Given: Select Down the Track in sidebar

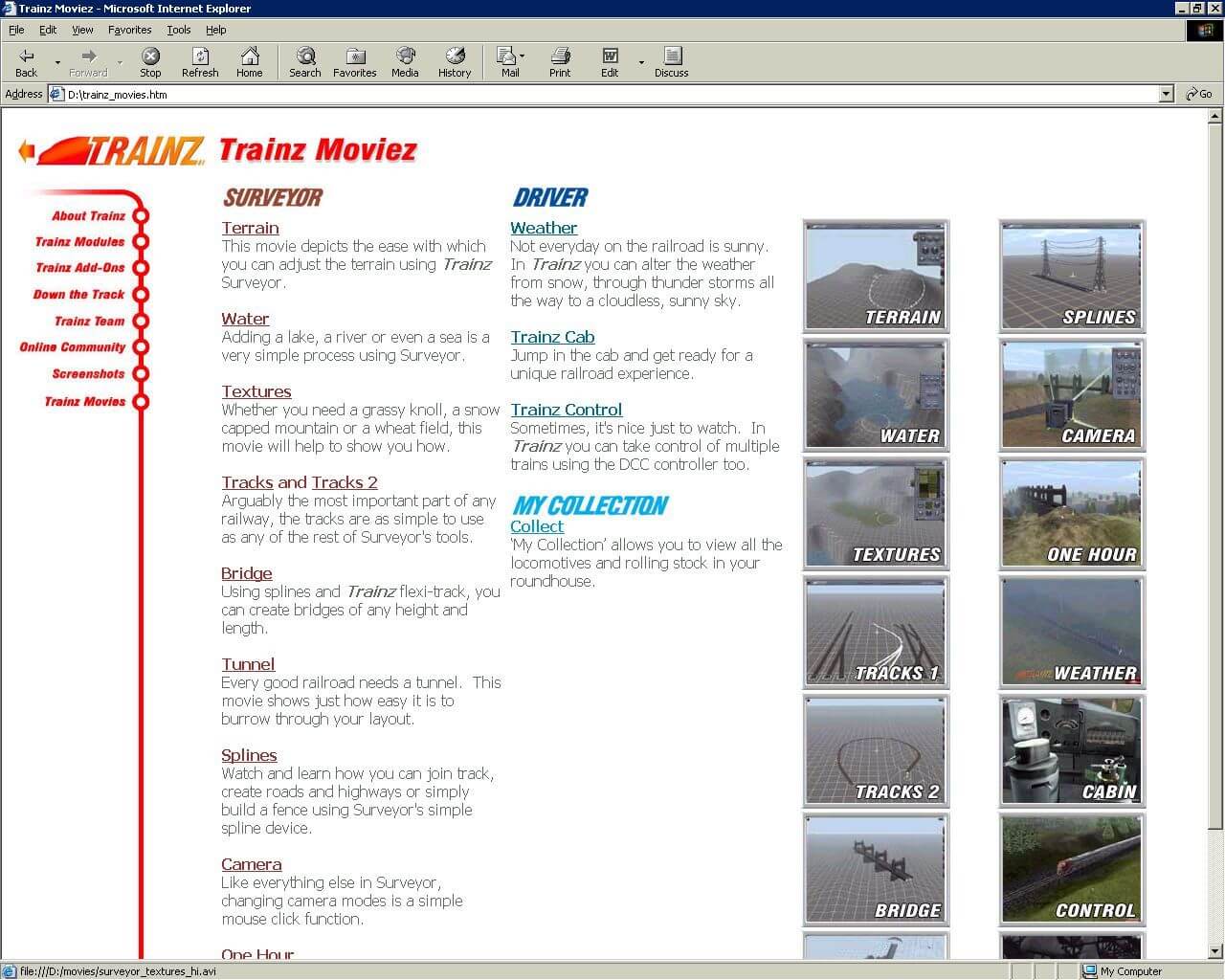Looking at the screenshot, I should [x=78, y=295].
